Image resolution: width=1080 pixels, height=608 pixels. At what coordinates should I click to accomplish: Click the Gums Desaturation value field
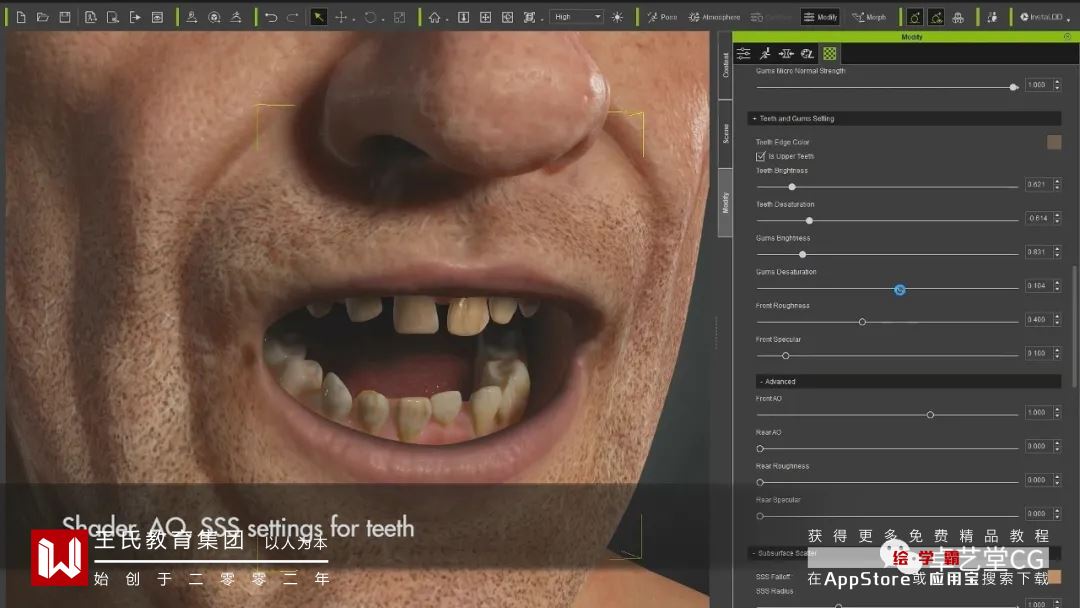pyautogui.click(x=1038, y=286)
